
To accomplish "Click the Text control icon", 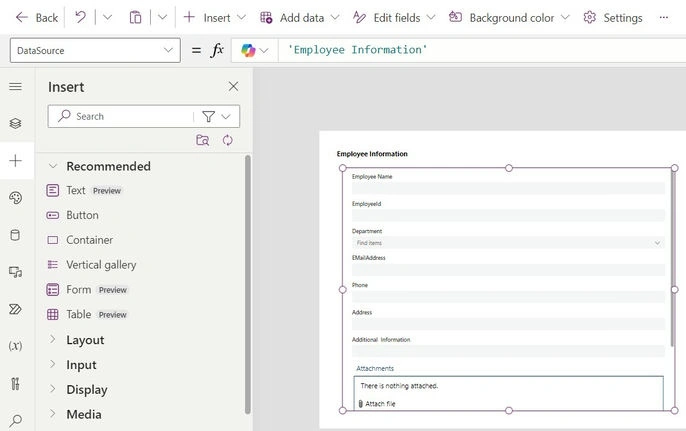I will click(x=52, y=190).
